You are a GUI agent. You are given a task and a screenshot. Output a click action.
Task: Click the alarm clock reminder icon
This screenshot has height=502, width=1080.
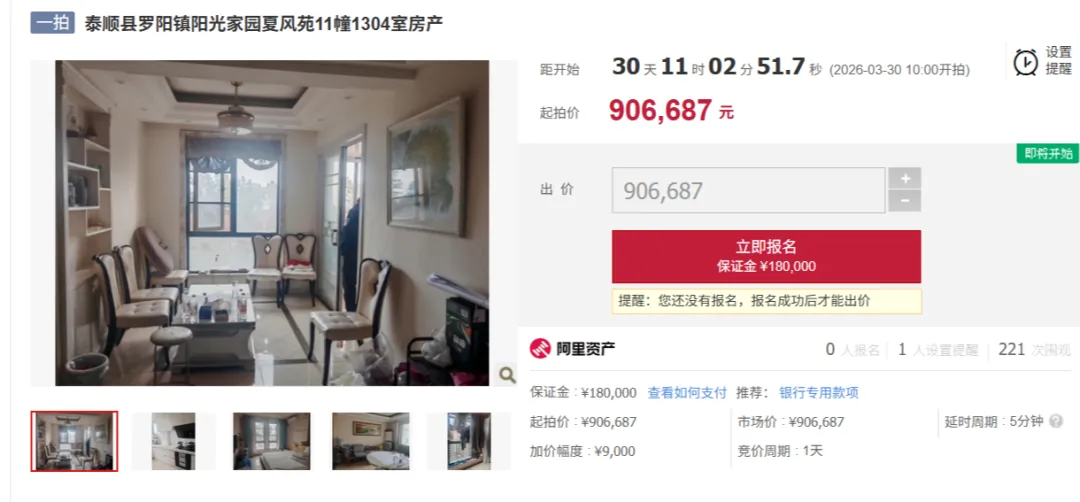(x=1026, y=62)
